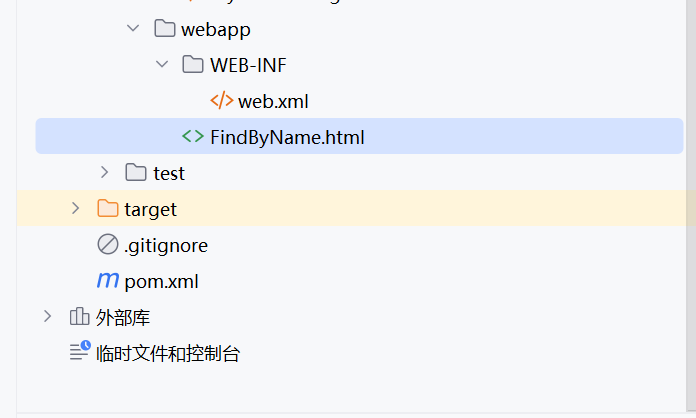
Task: Collapse the webapp folder chevron
Action: 133,29
